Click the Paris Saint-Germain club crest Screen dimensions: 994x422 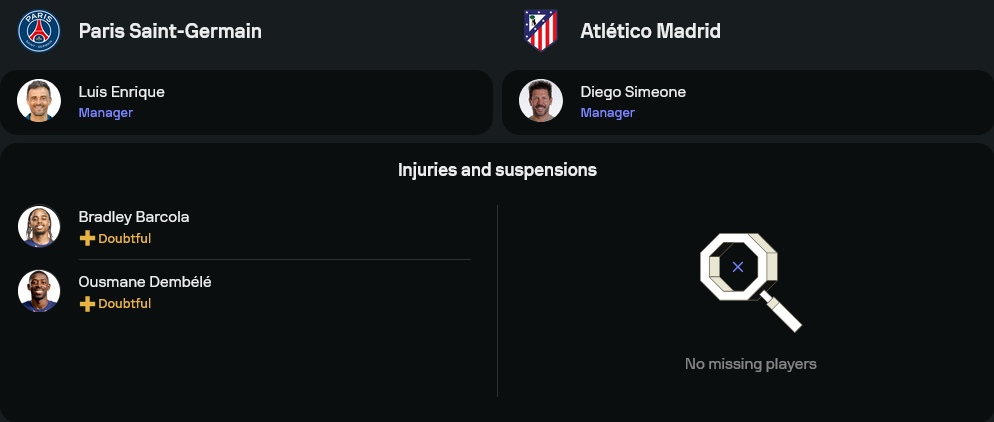tap(39, 30)
